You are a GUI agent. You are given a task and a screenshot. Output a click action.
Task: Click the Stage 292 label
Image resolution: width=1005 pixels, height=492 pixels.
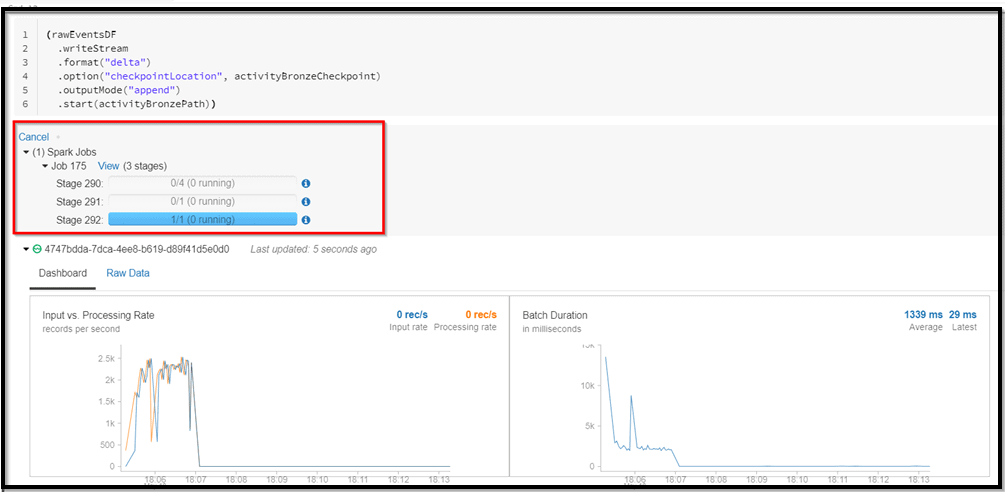click(79, 220)
